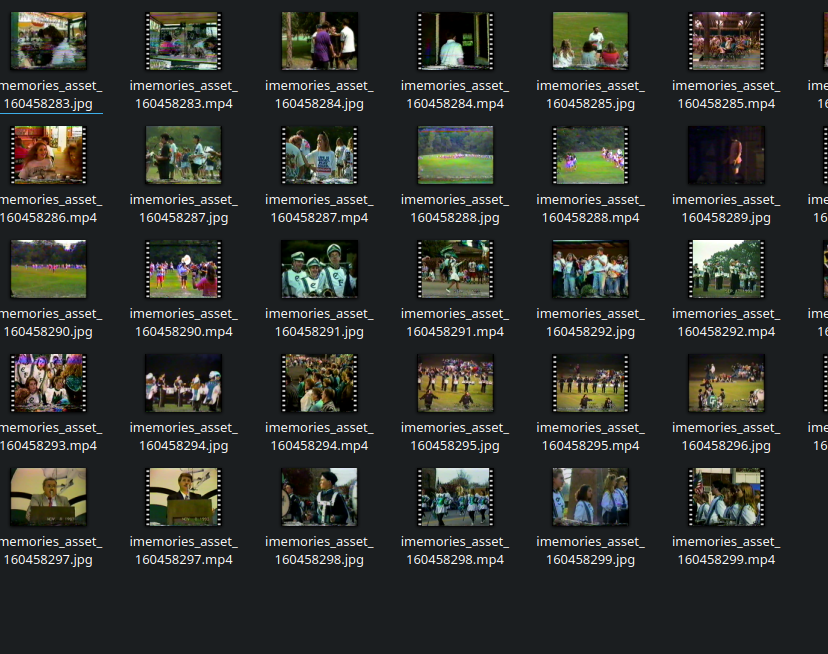Click the imemories_asset_160458289.jpg dark thumbnail
This screenshot has width=828, height=654.
[726, 155]
